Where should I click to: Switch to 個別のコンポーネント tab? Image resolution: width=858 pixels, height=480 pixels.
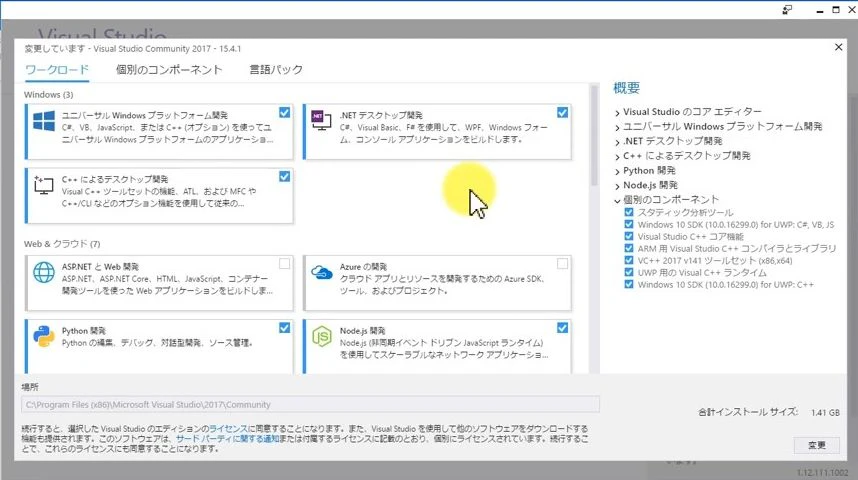coord(169,70)
